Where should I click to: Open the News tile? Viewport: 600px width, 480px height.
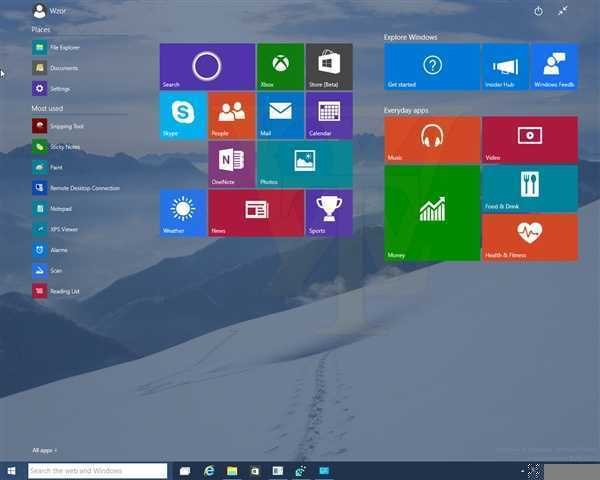click(256, 213)
